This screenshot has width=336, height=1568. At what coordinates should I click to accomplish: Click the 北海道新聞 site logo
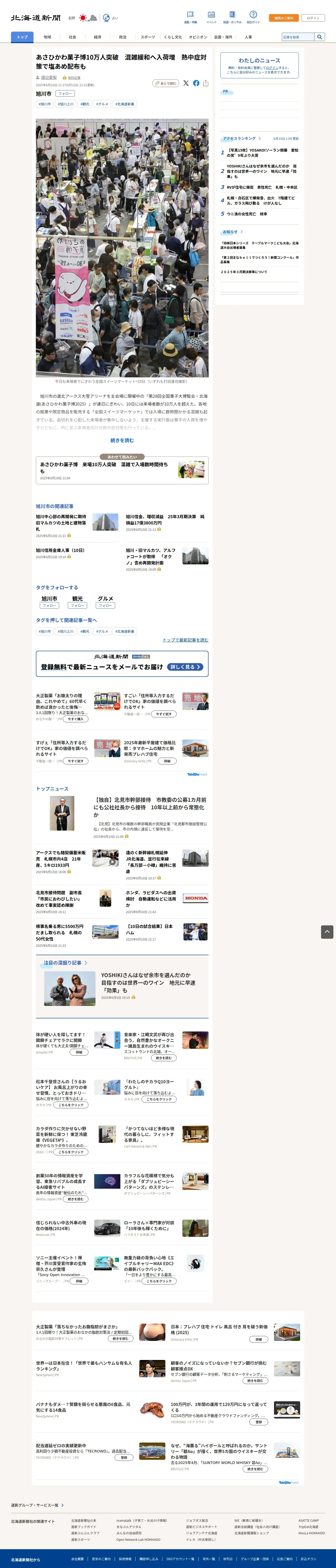[x=35, y=18]
